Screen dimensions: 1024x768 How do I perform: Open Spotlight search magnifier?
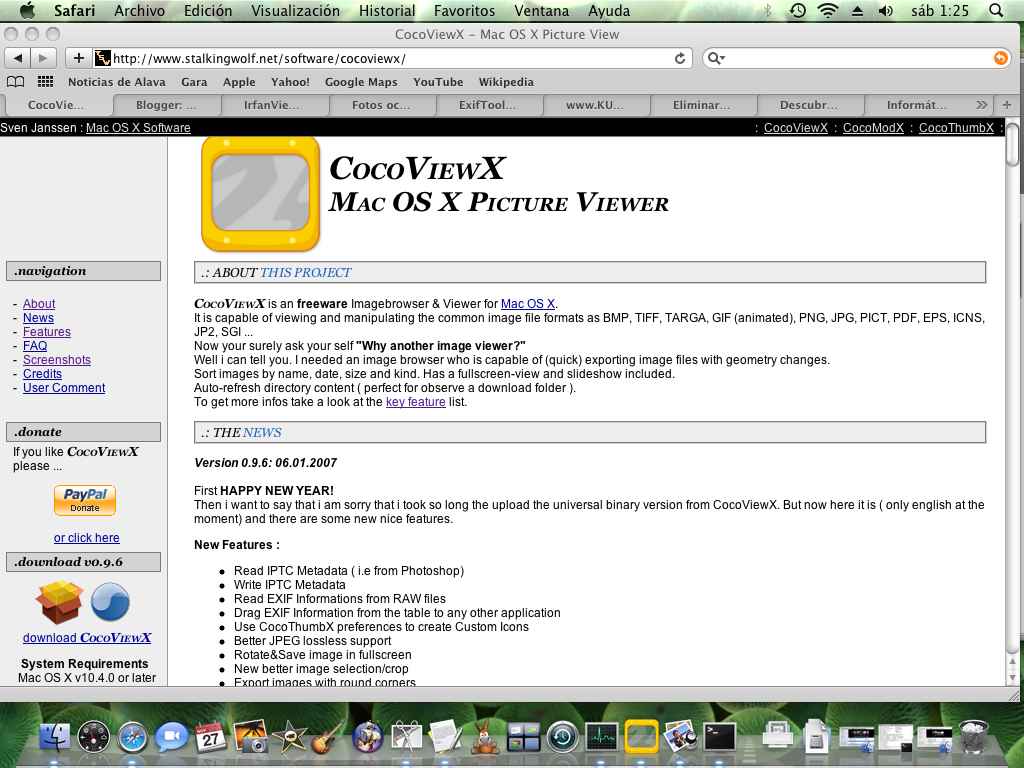pos(996,10)
